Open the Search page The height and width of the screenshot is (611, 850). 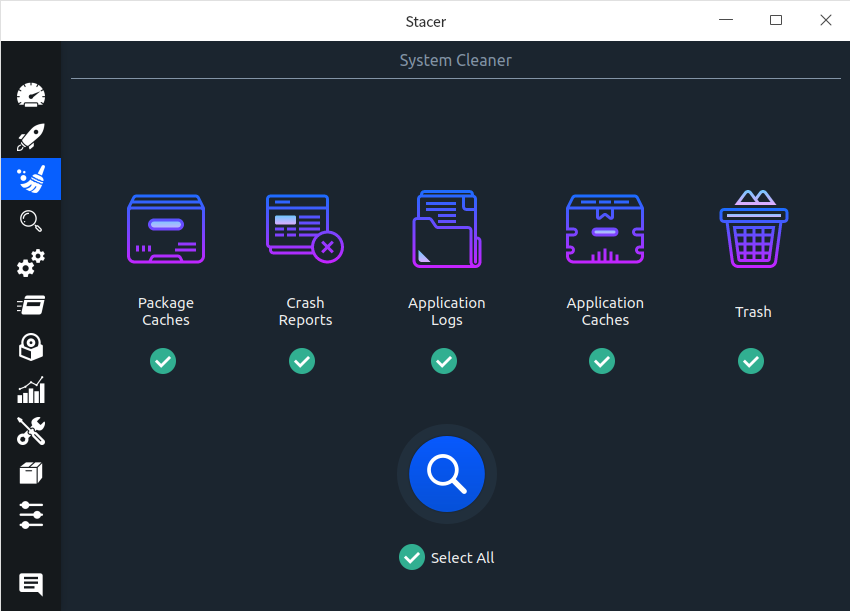(x=30, y=221)
